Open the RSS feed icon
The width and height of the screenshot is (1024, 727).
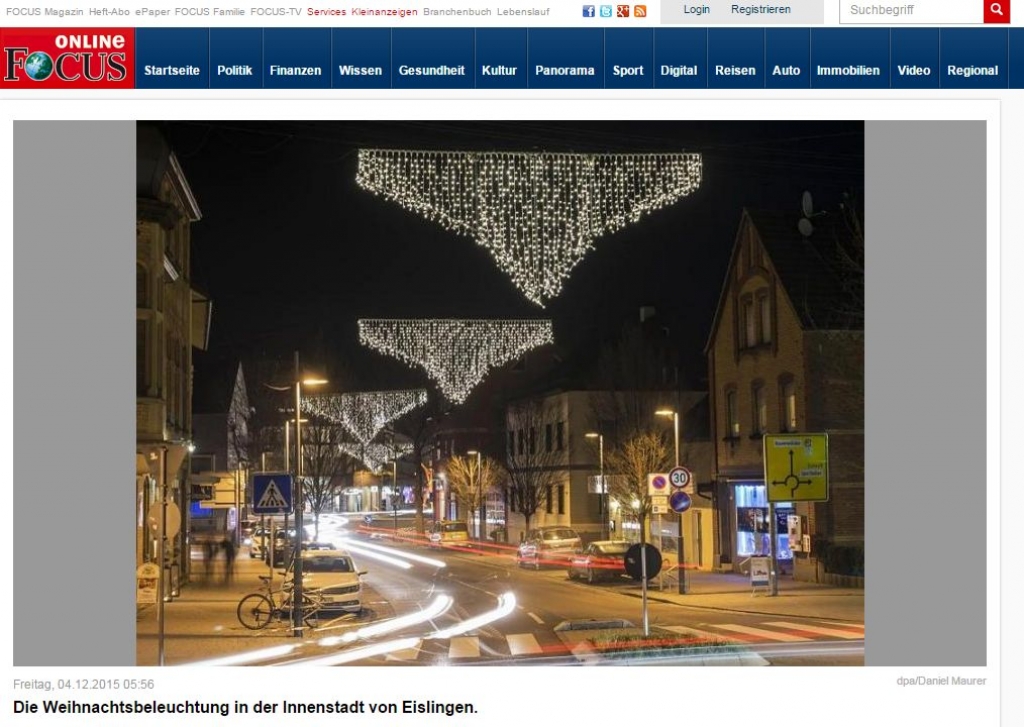[x=639, y=11]
